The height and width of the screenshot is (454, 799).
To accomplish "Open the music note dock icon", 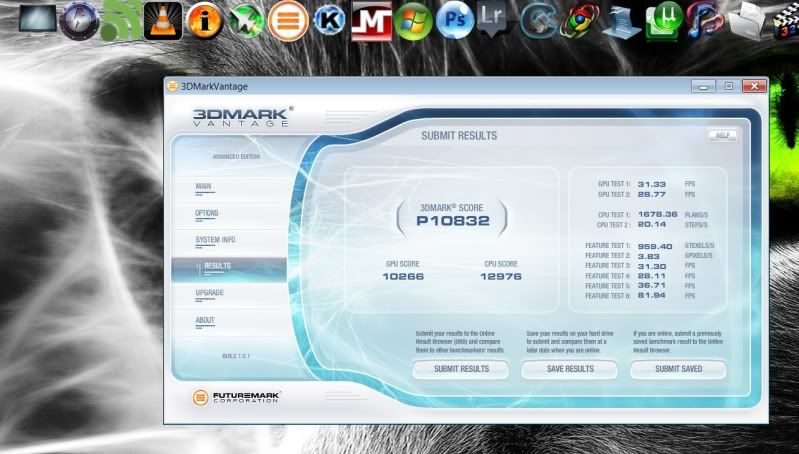I will [705, 20].
